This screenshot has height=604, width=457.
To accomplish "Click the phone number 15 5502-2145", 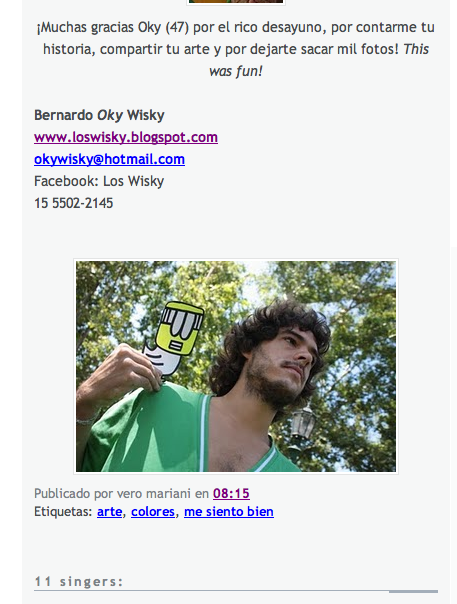I will click(x=74, y=203).
